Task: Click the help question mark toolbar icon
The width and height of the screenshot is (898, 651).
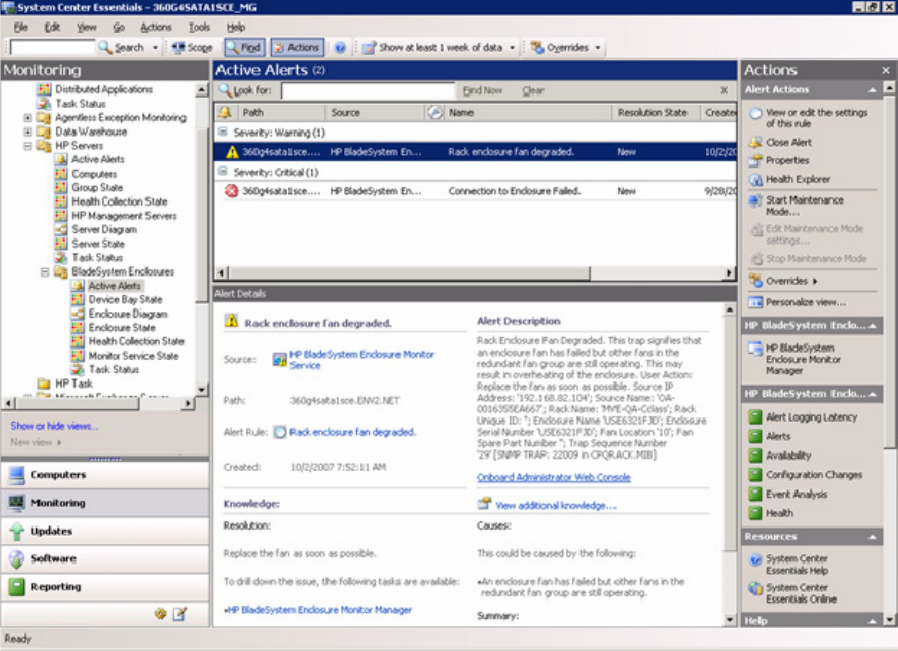Action: (x=340, y=47)
